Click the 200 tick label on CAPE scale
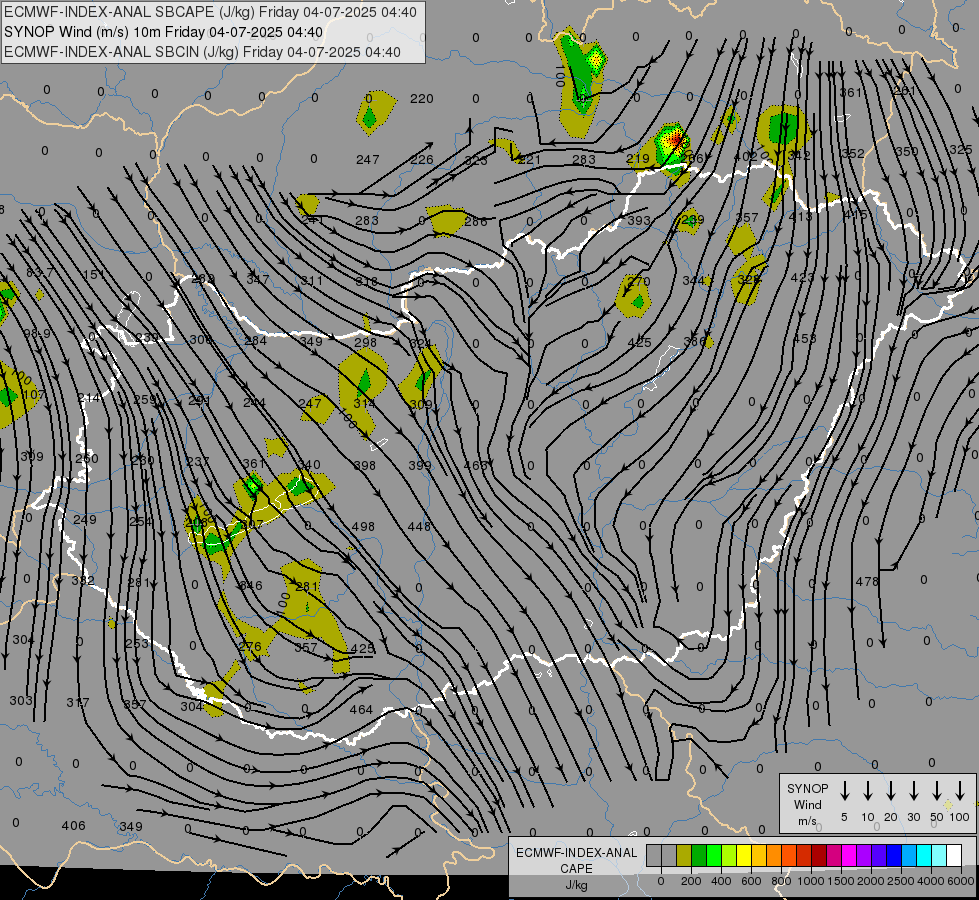Image resolution: width=979 pixels, height=900 pixels. pyautogui.click(x=691, y=881)
